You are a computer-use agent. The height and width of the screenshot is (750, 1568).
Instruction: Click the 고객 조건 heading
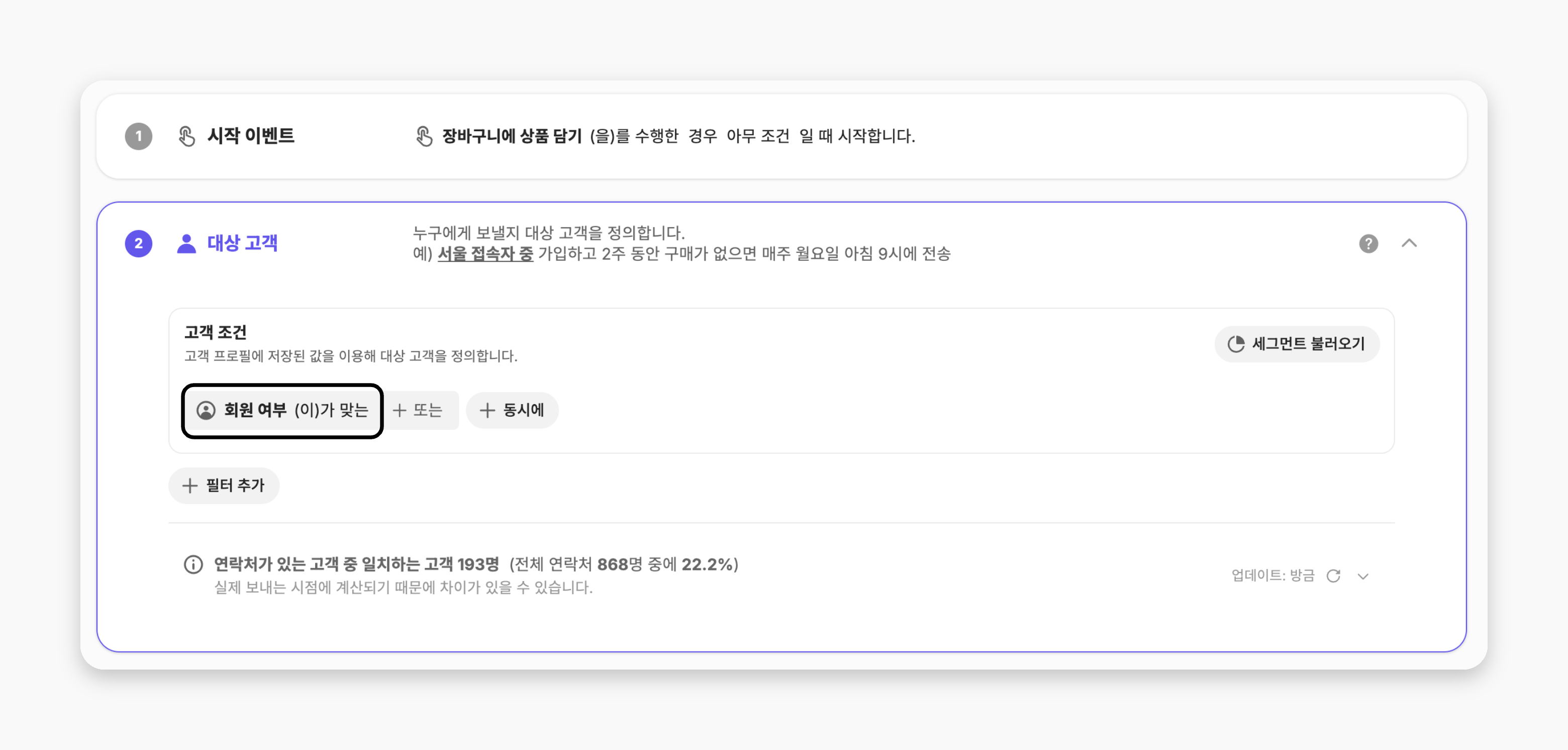pyautogui.click(x=216, y=332)
